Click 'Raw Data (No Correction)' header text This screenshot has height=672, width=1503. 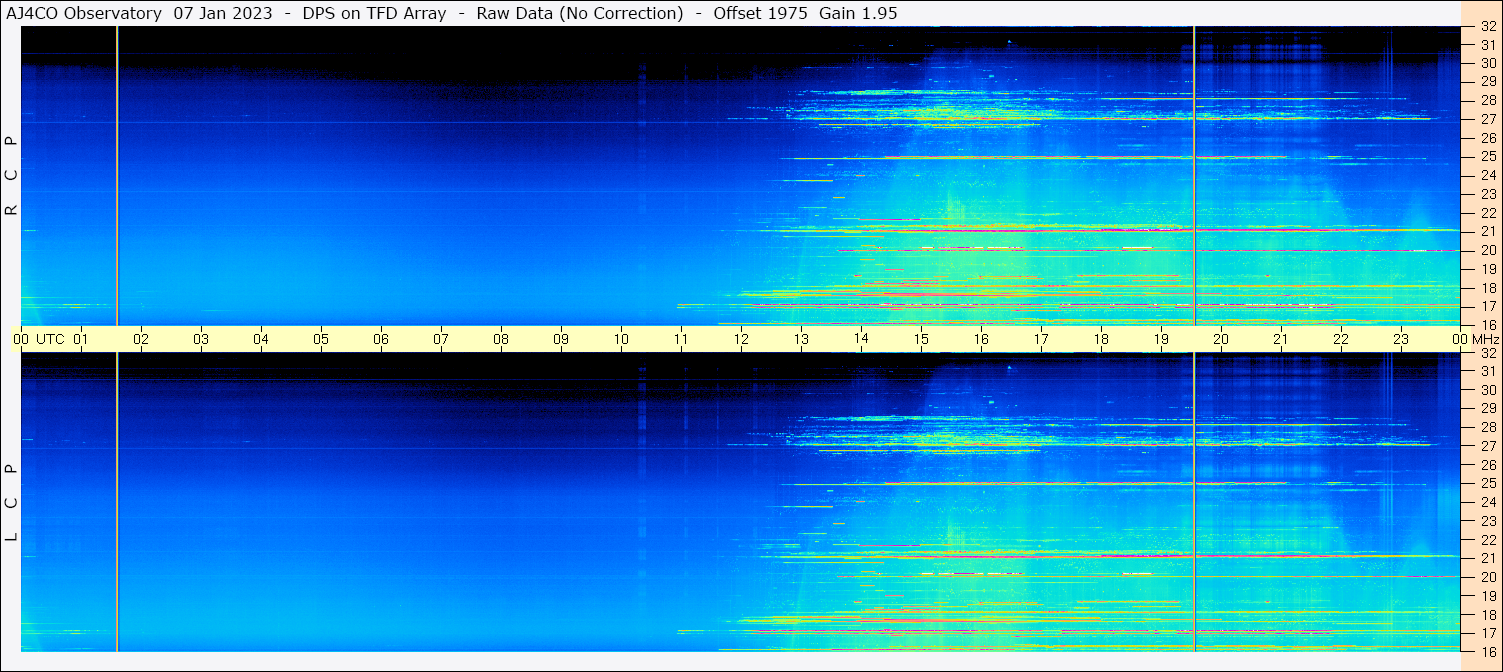580,13
